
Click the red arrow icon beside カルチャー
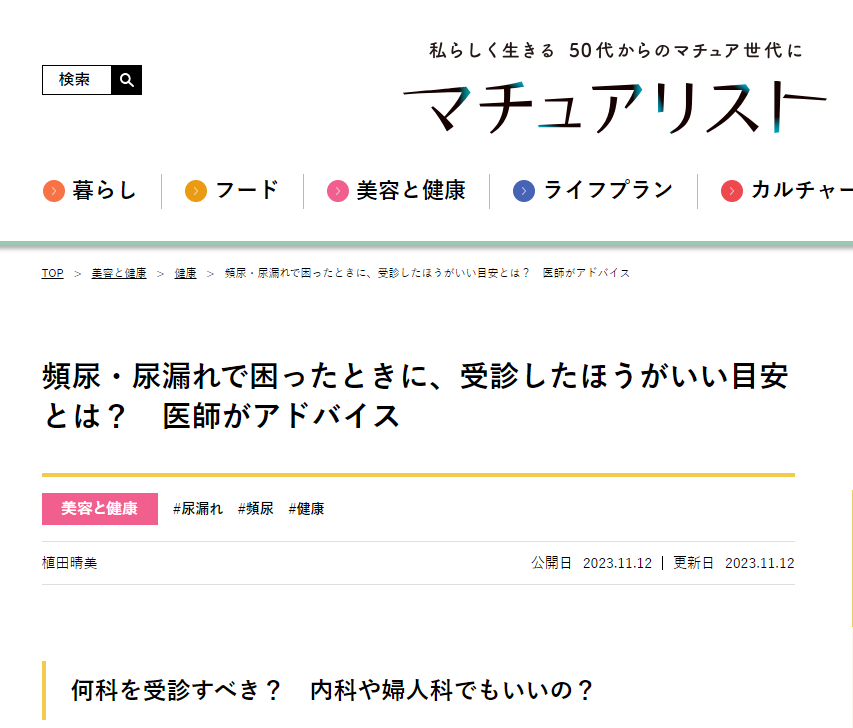click(x=732, y=191)
